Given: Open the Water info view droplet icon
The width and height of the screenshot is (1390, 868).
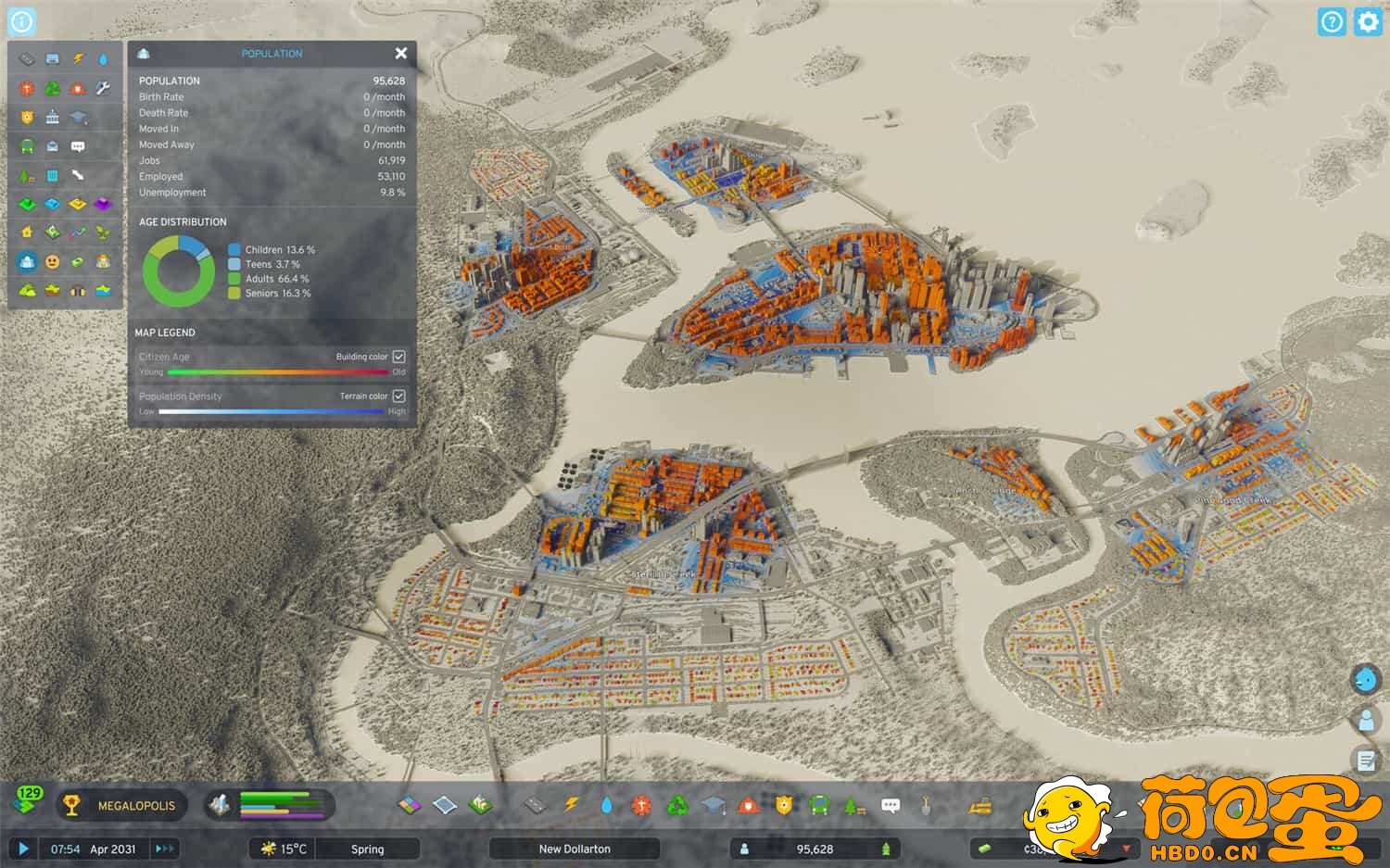Looking at the screenshot, I should click(x=103, y=59).
